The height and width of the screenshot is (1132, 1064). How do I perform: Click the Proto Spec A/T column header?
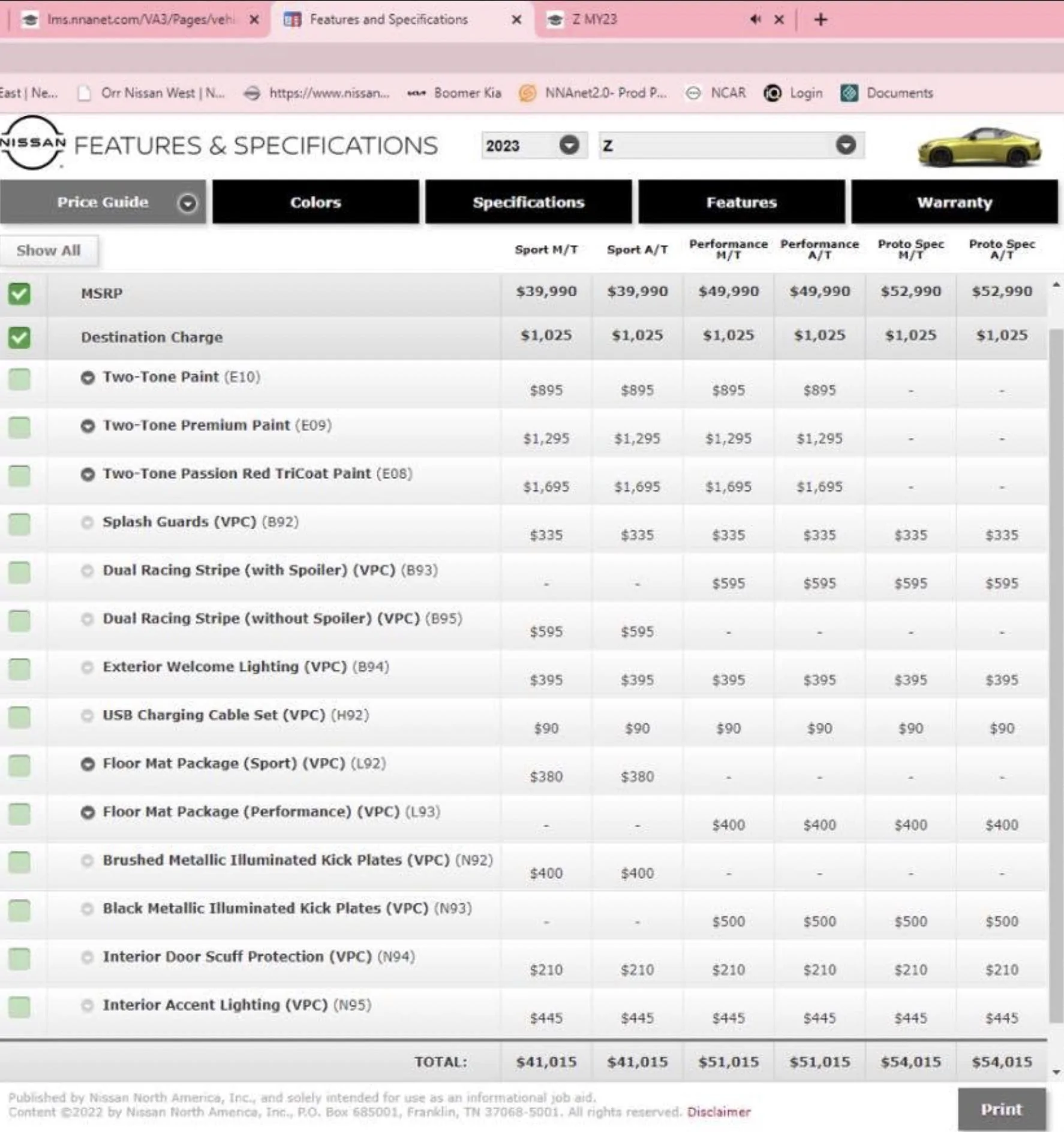pos(1002,249)
